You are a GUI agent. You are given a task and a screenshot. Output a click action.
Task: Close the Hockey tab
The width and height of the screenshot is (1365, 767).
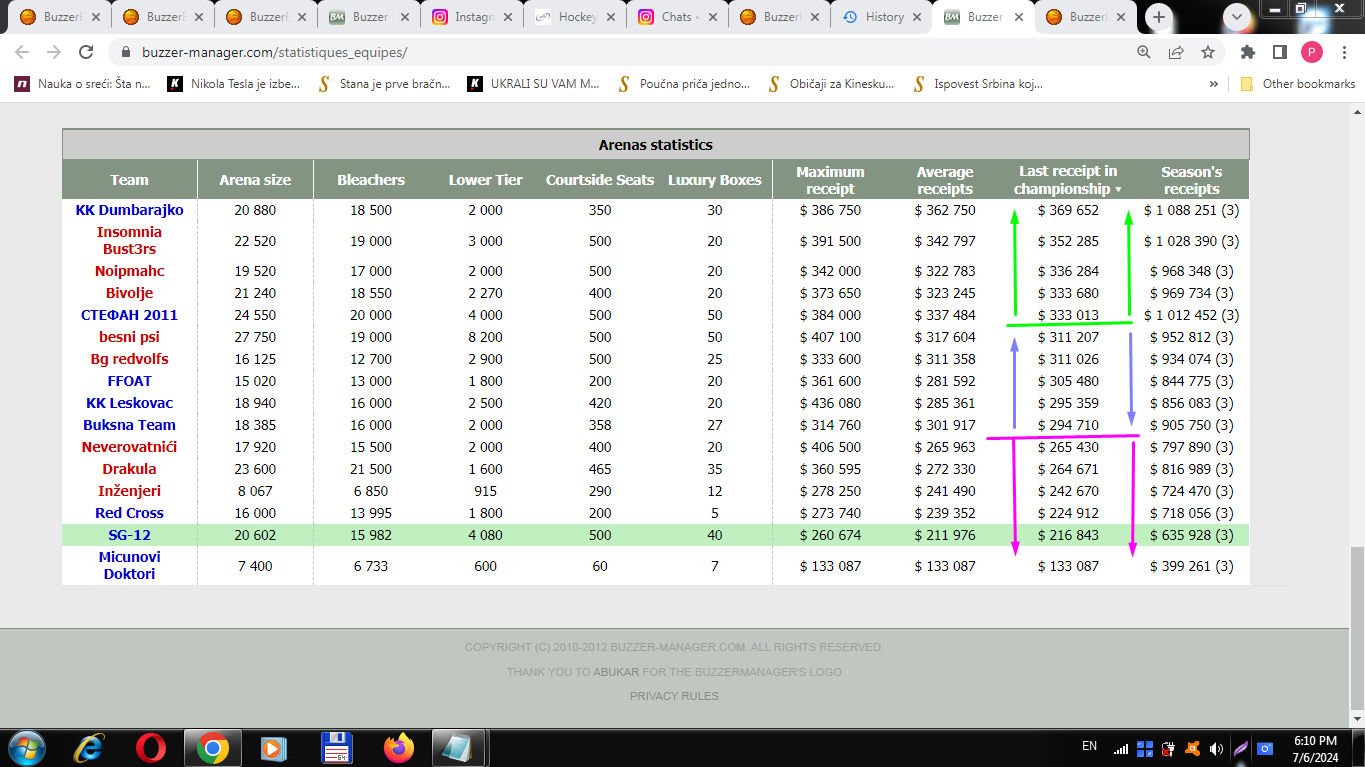[611, 17]
